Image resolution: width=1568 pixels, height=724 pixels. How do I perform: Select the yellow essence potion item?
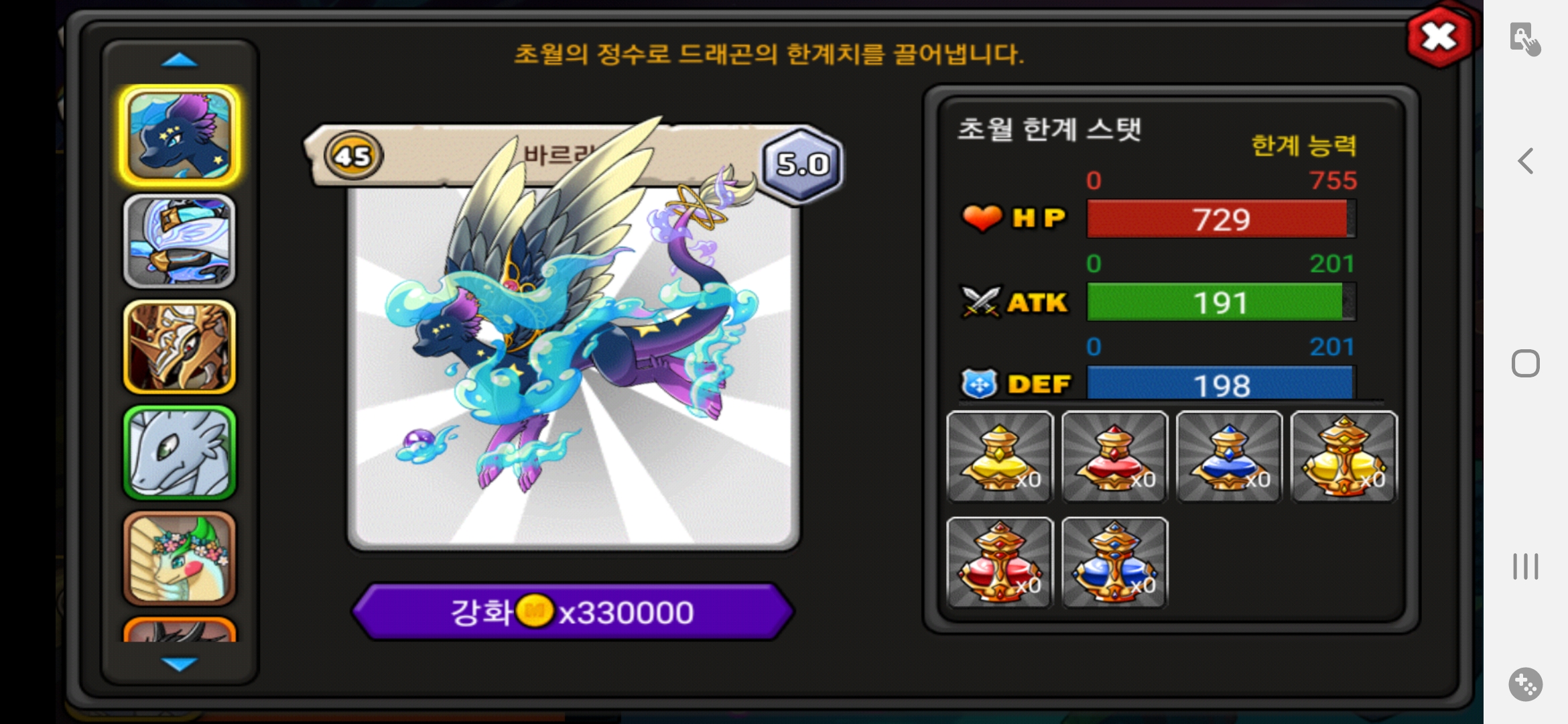click(x=1000, y=457)
